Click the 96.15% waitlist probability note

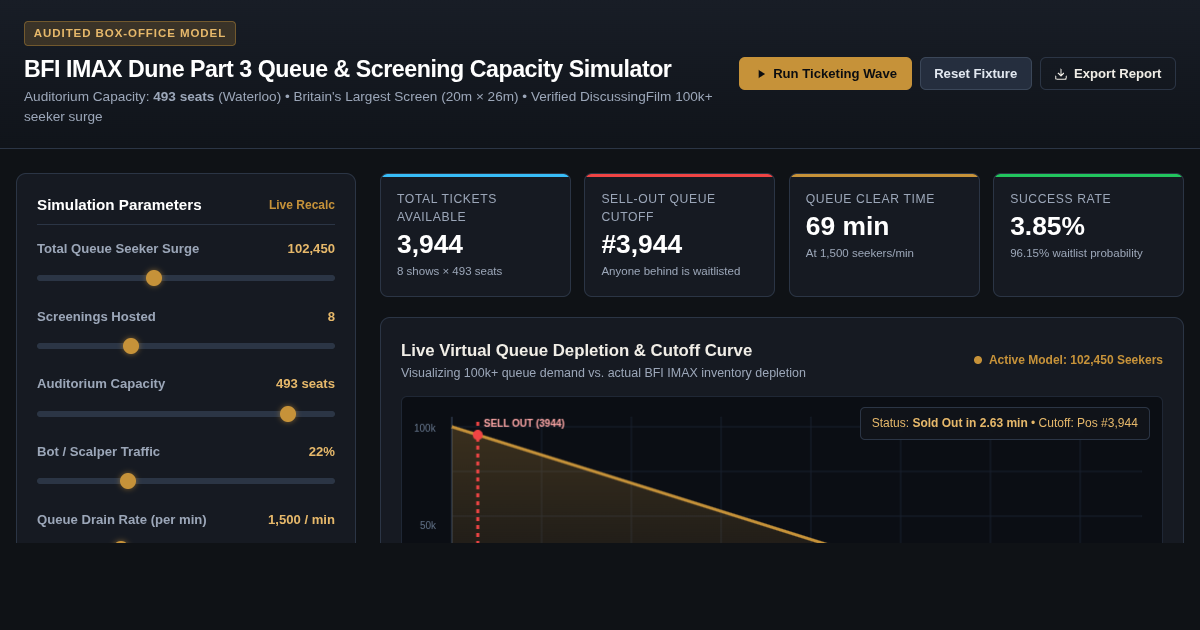[x=1076, y=253]
